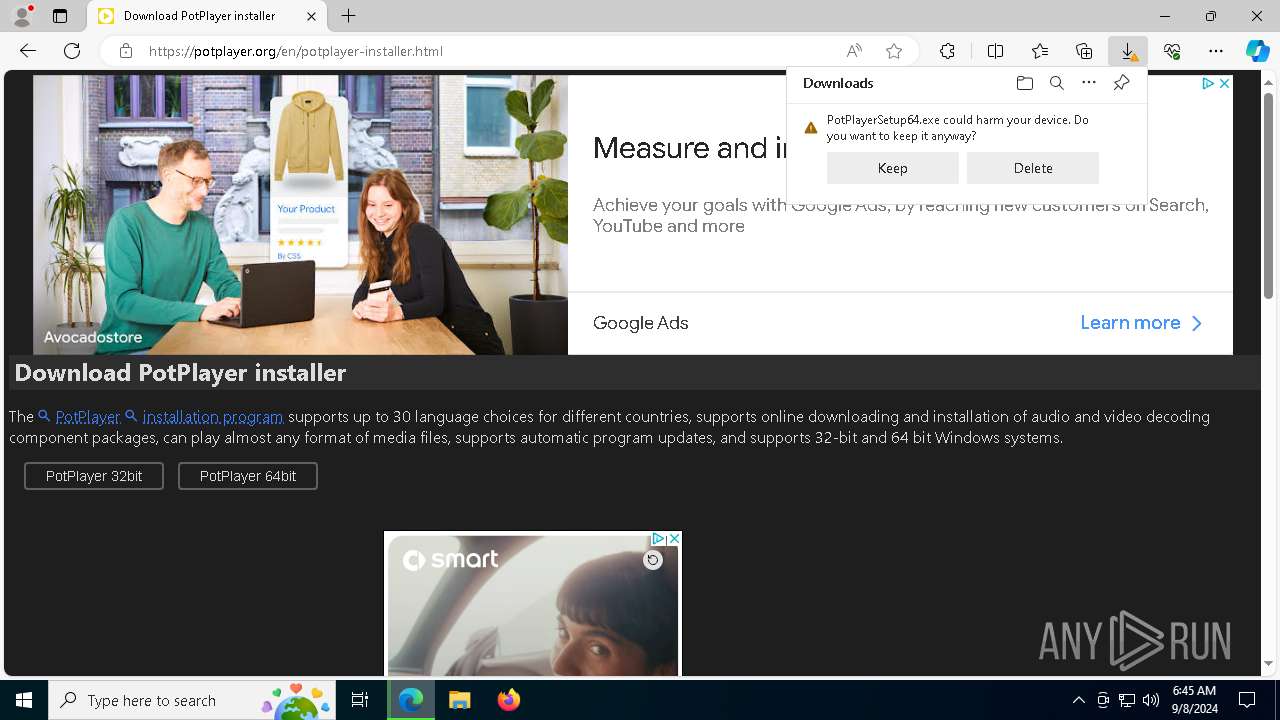View site information lock icon
Image resolution: width=1280 pixels, height=720 pixels.
126,51
